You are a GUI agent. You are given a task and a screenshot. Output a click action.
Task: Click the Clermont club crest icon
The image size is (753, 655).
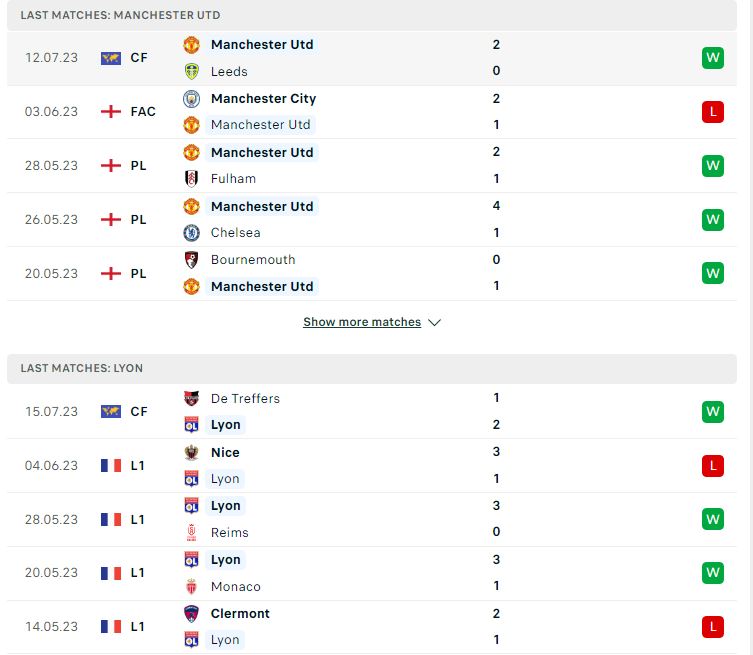[191, 614]
